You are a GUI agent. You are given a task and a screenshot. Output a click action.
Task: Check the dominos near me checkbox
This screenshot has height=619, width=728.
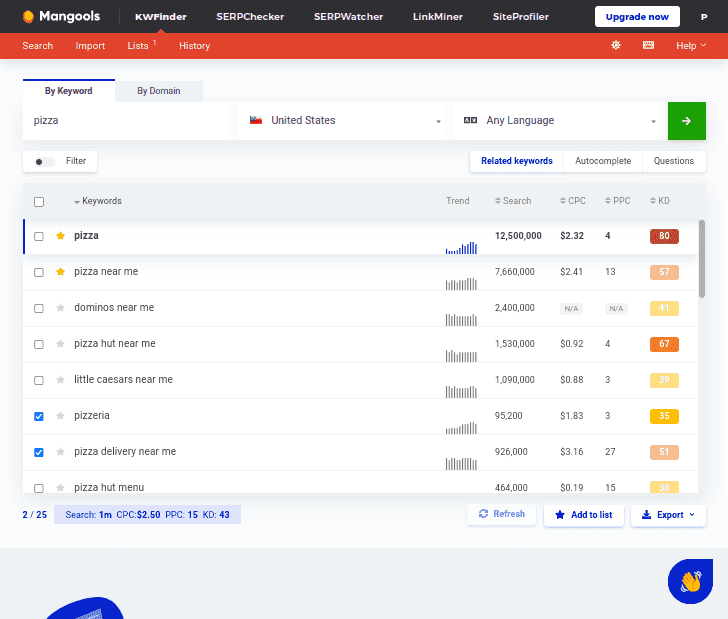39,308
